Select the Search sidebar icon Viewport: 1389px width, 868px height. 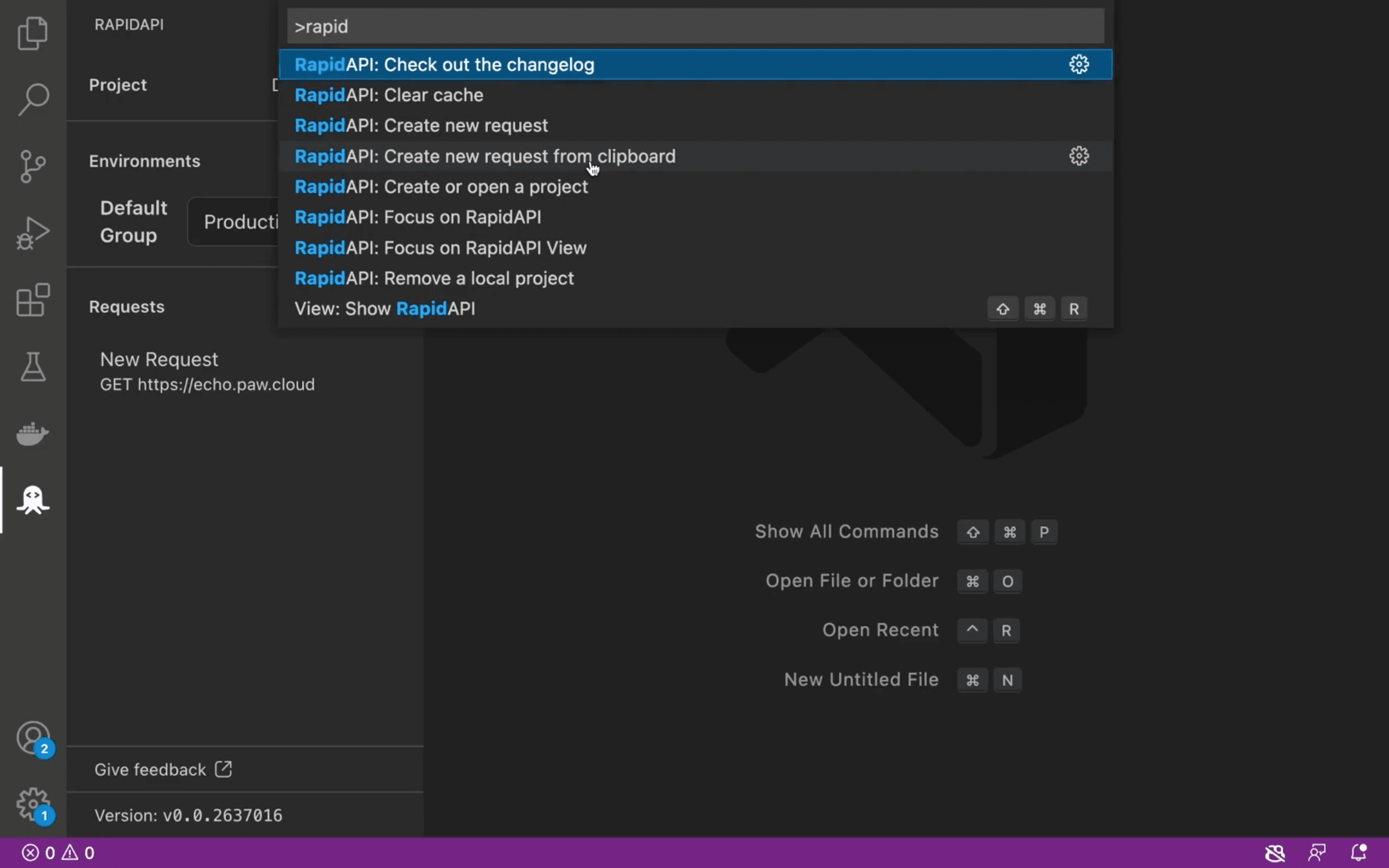pos(33,98)
